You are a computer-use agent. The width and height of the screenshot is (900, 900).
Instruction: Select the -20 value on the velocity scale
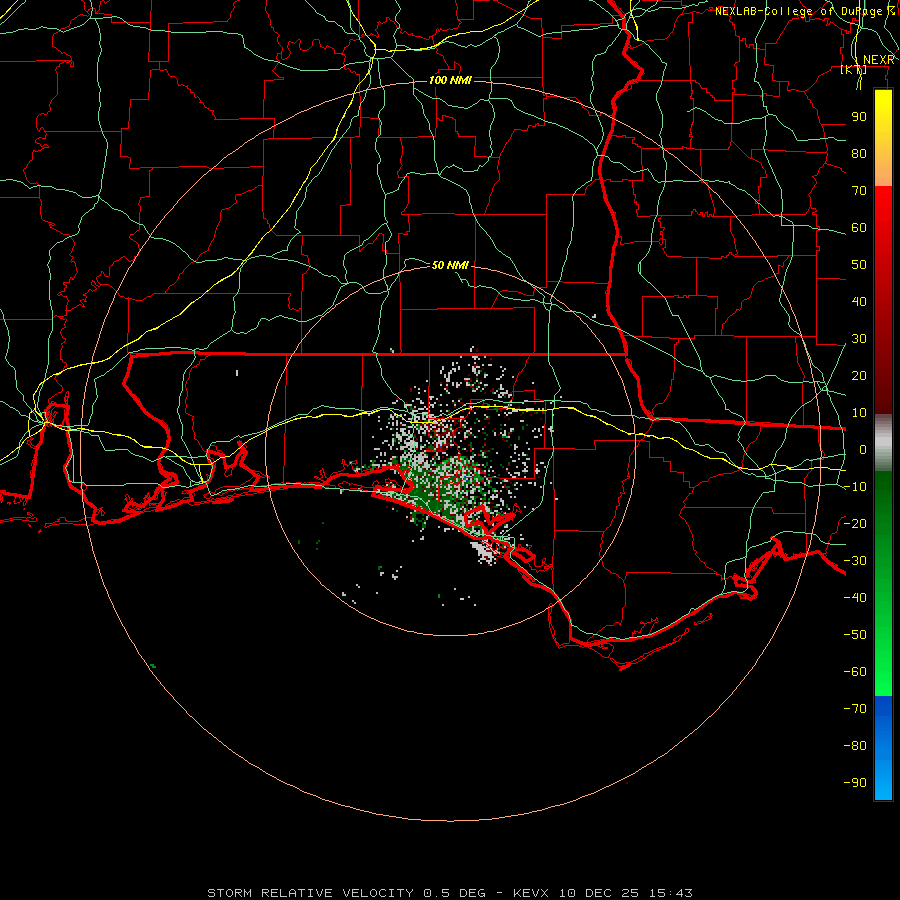click(855, 523)
